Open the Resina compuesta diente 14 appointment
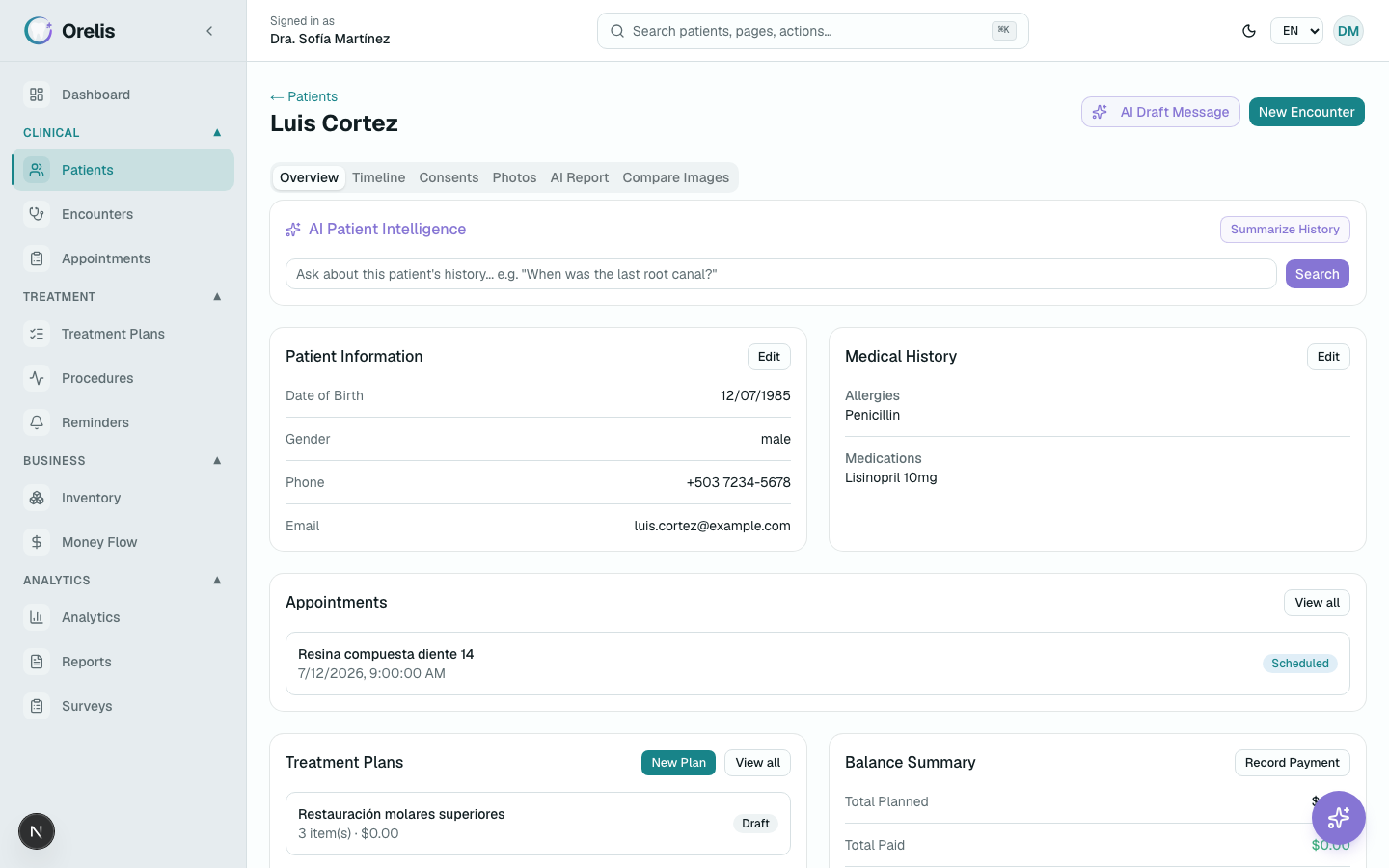The image size is (1389, 868). pos(817,664)
